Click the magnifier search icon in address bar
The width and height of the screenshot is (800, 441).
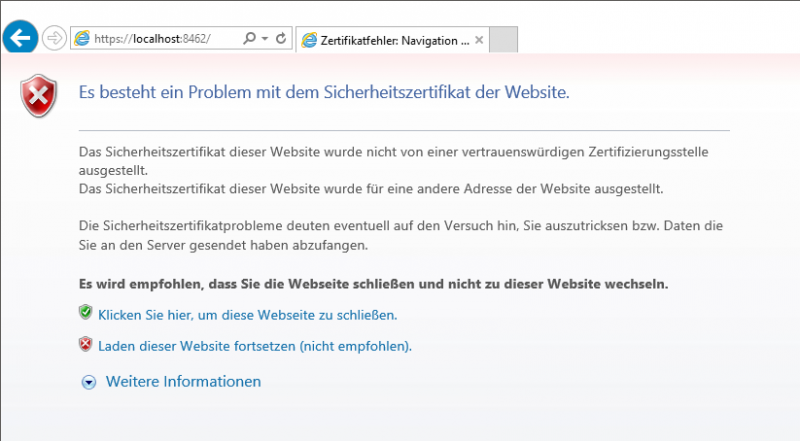tap(249, 38)
